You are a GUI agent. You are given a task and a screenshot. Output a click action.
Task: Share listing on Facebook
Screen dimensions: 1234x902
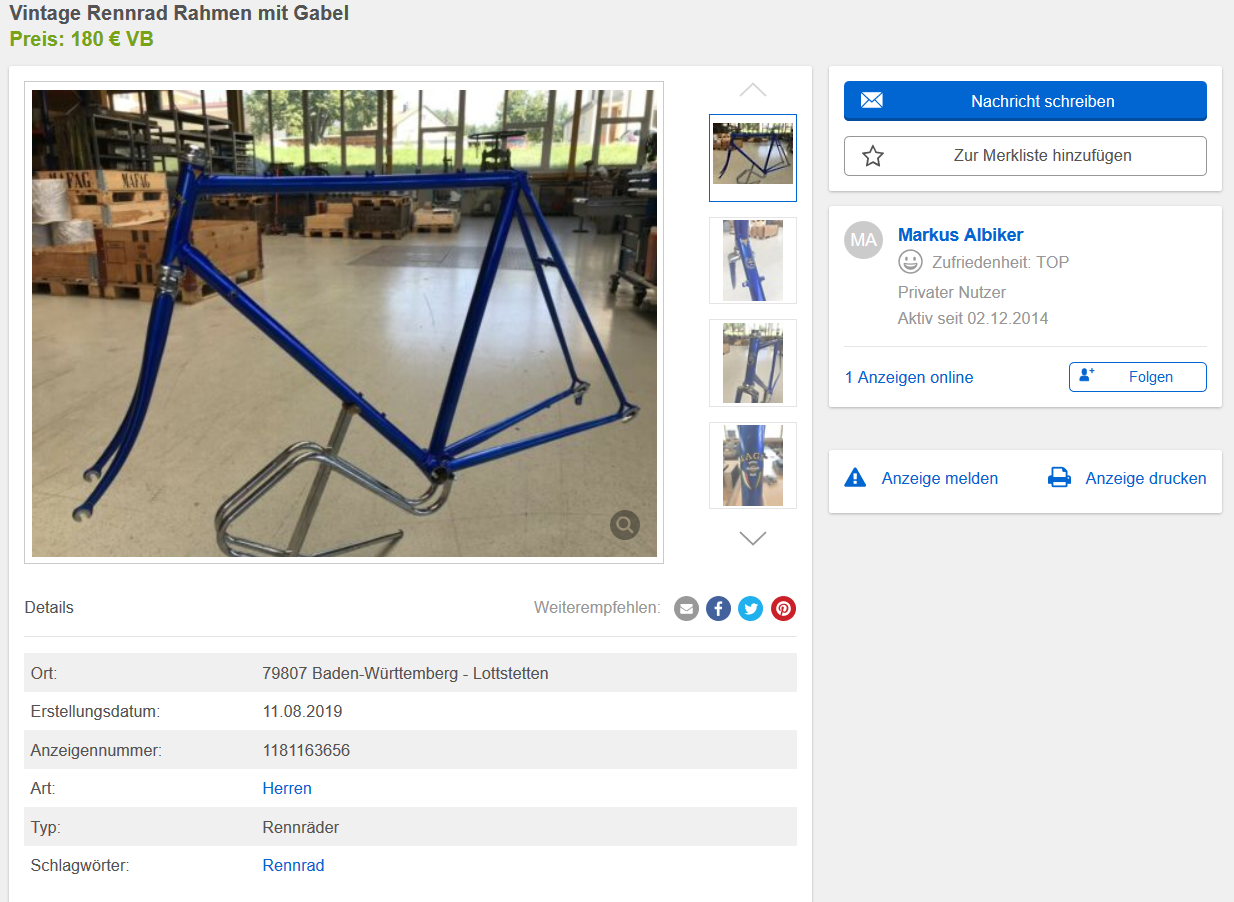click(x=718, y=608)
